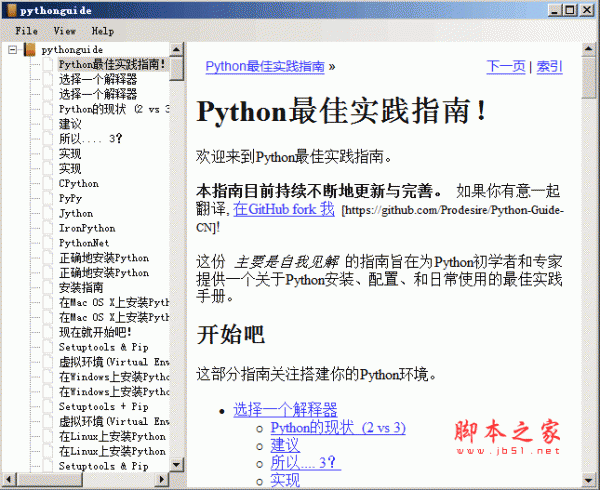Maximize the pythonguide window
600x490 pixels.
(x=570, y=10)
